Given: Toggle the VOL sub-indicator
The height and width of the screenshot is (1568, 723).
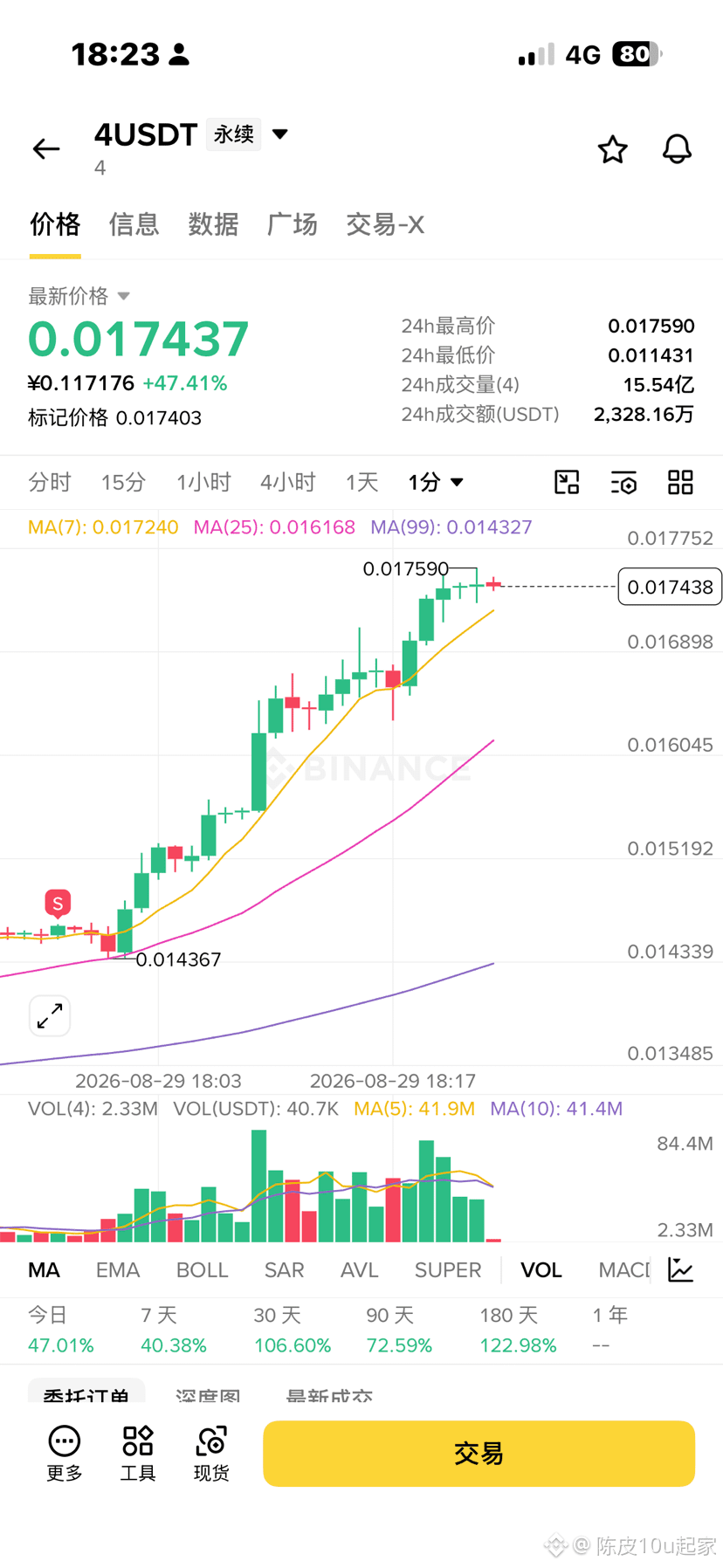Looking at the screenshot, I should coord(541,1270).
